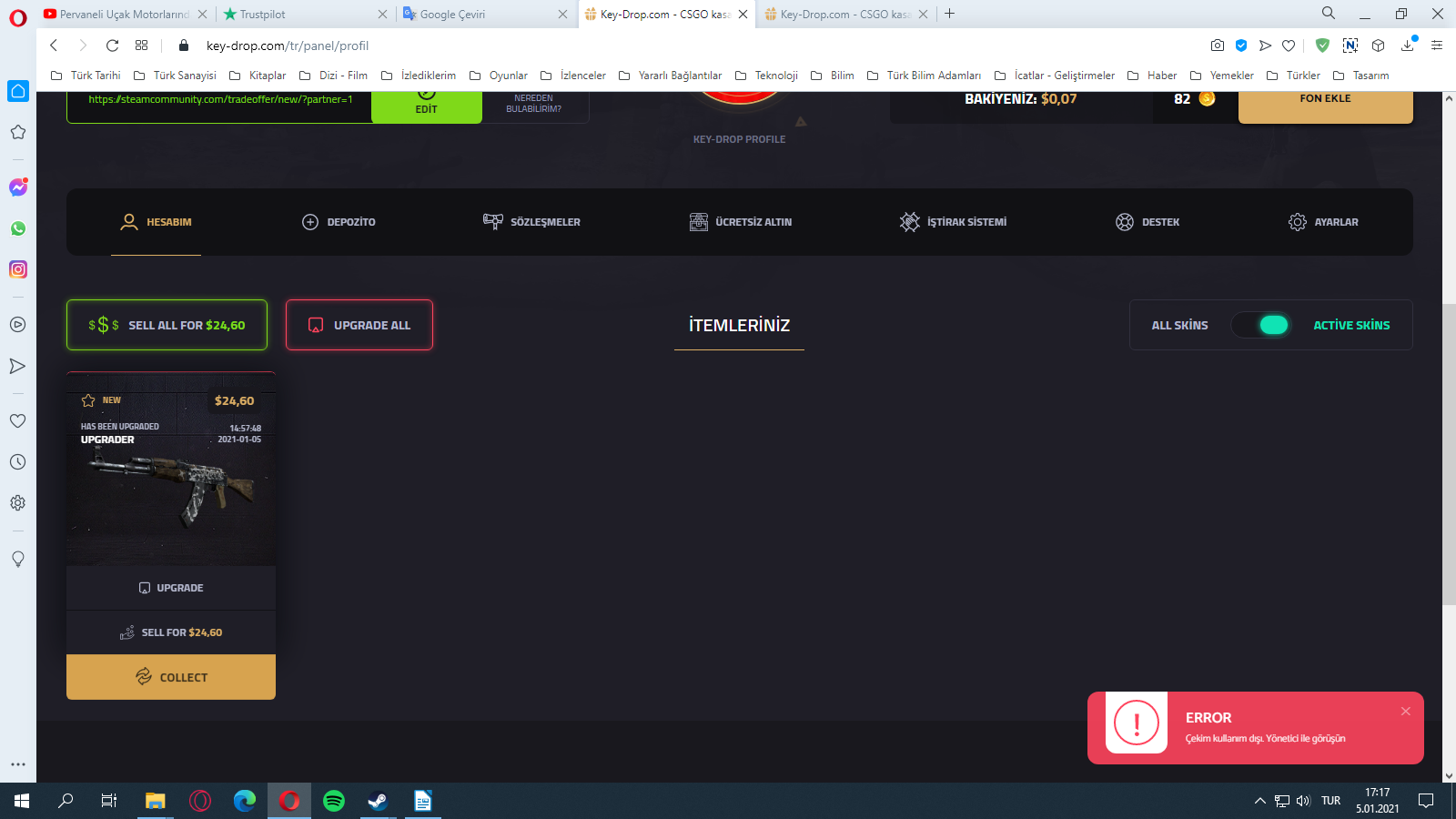The height and width of the screenshot is (819, 1456).
Task: Open the Sözleşmeler tab
Action: (x=531, y=222)
